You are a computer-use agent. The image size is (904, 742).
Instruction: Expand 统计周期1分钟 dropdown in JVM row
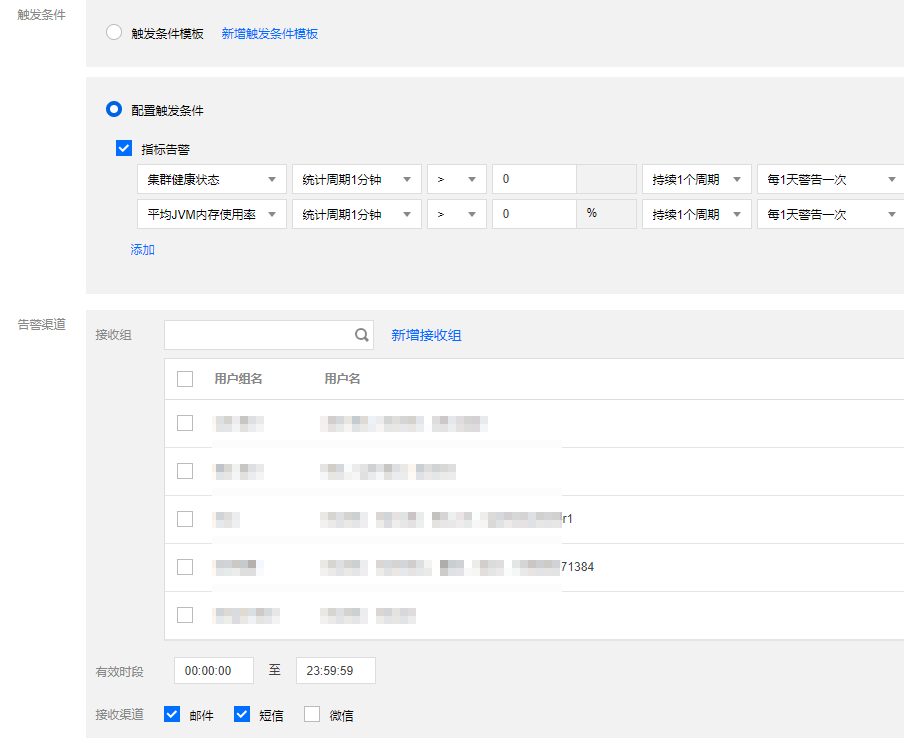click(356, 214)
